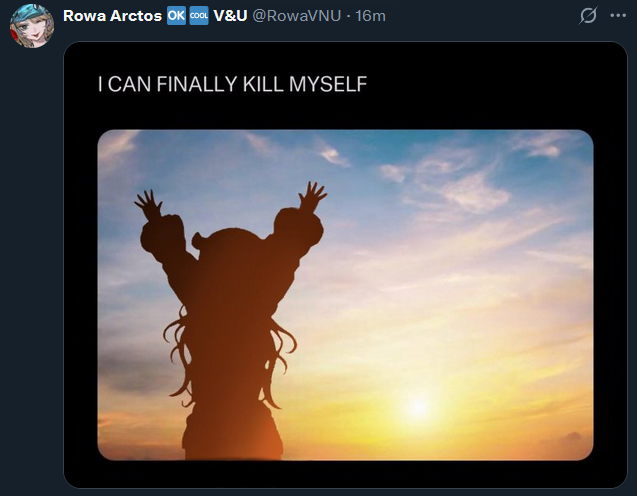Click the V&U text in the name
This screenshot has height=496, width=637.
pos(230,16)
